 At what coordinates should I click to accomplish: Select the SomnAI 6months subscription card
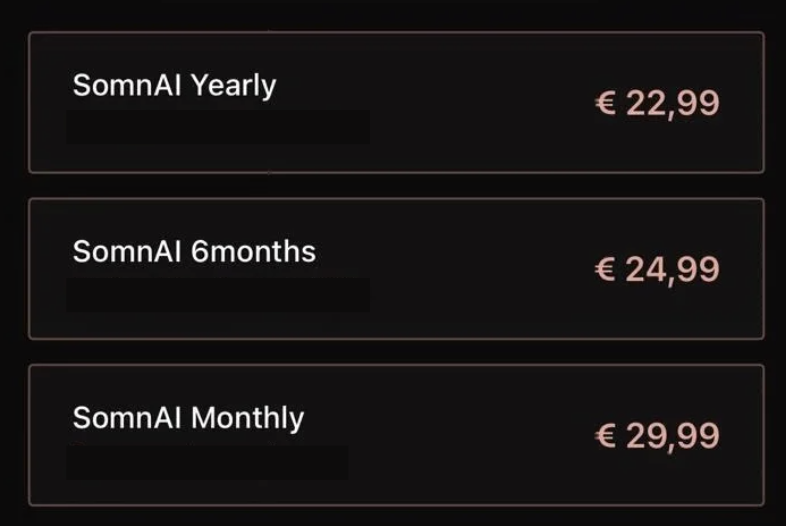pyautogui.click(x=396, y=269)
